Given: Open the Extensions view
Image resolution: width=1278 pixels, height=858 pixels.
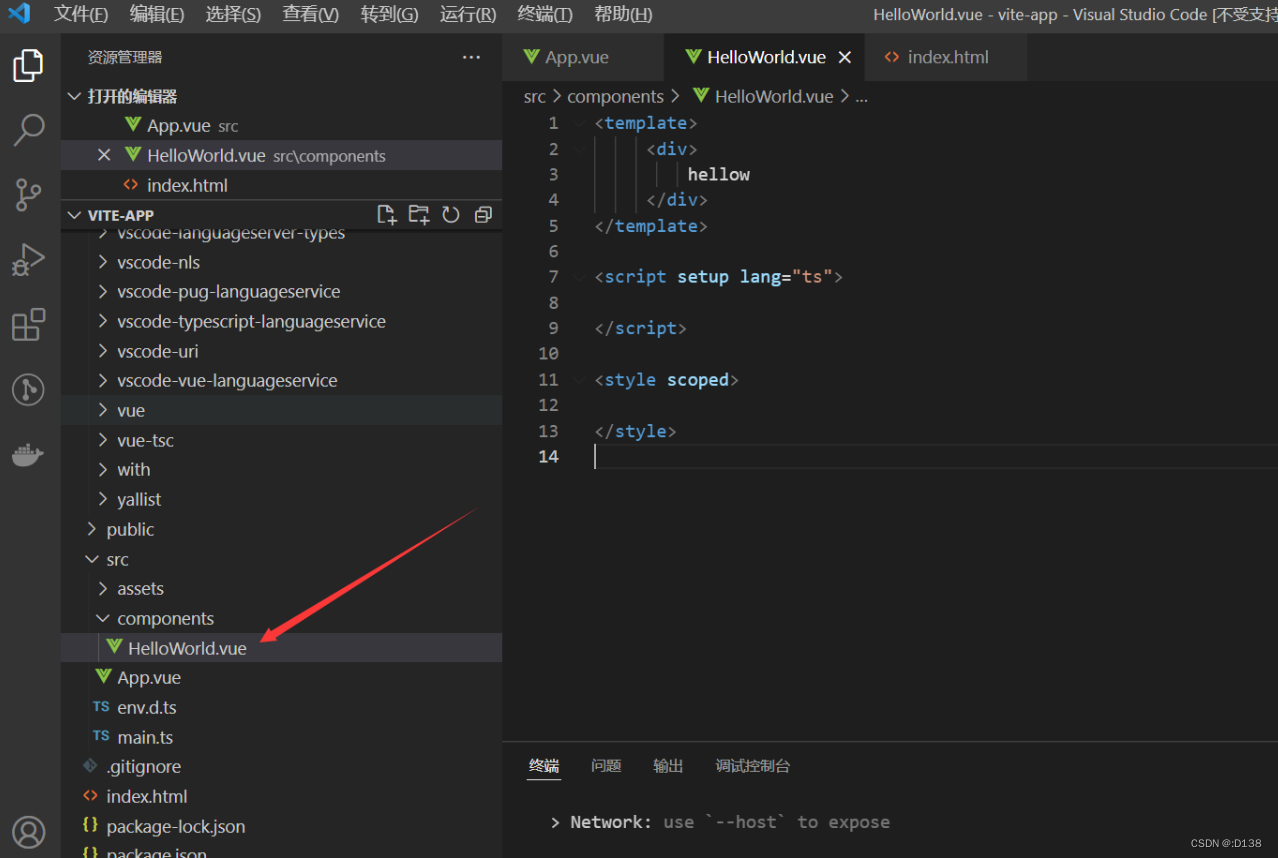Looking at the screenshot, I should point(28,324).
